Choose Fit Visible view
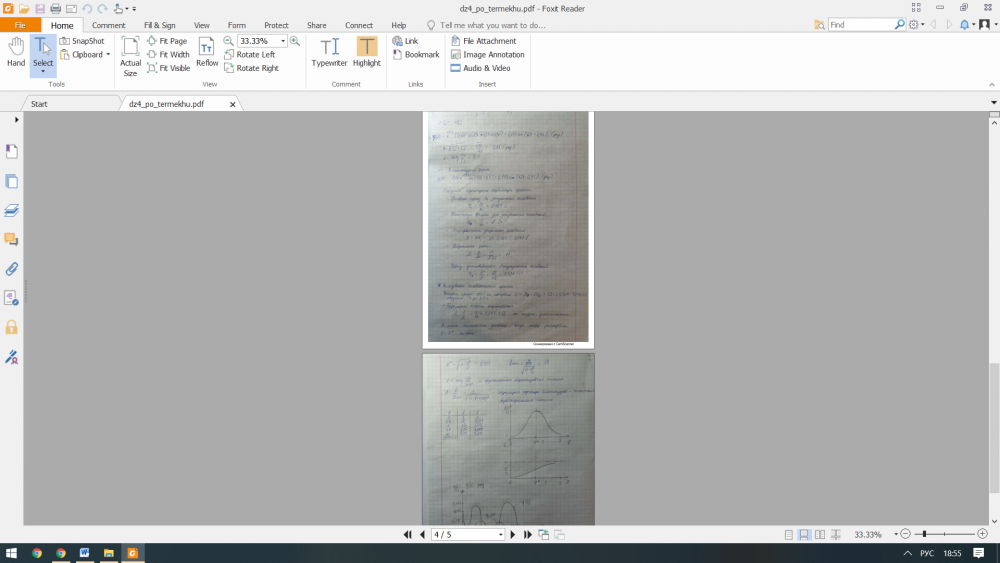The width and height of the screenshot is (1000, 563). point(168,68)
